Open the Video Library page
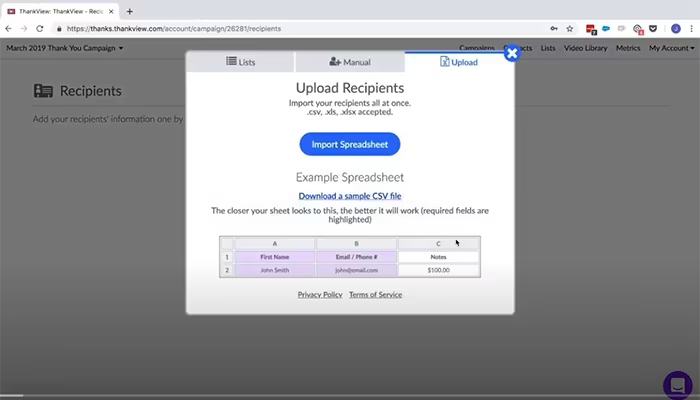The image size is (700, 400). [x=585, y=48]
